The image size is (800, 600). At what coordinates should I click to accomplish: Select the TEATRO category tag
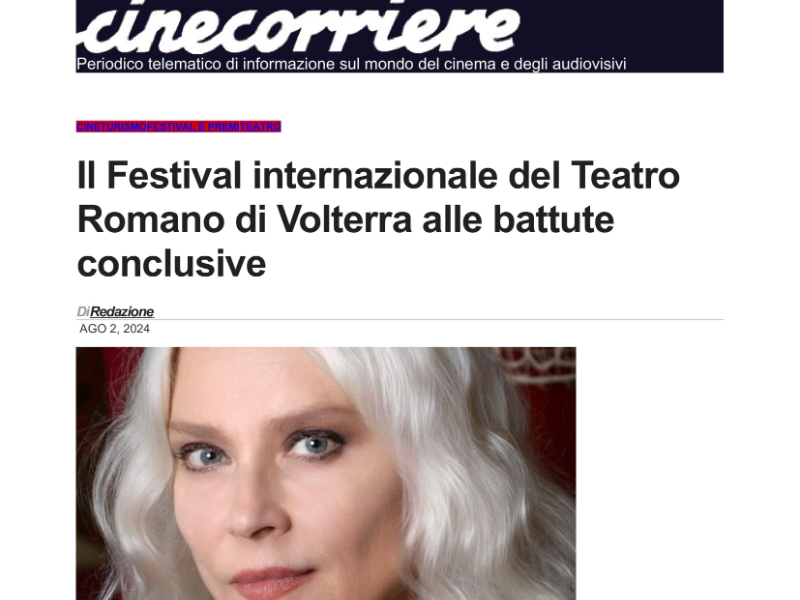(260, 127)
